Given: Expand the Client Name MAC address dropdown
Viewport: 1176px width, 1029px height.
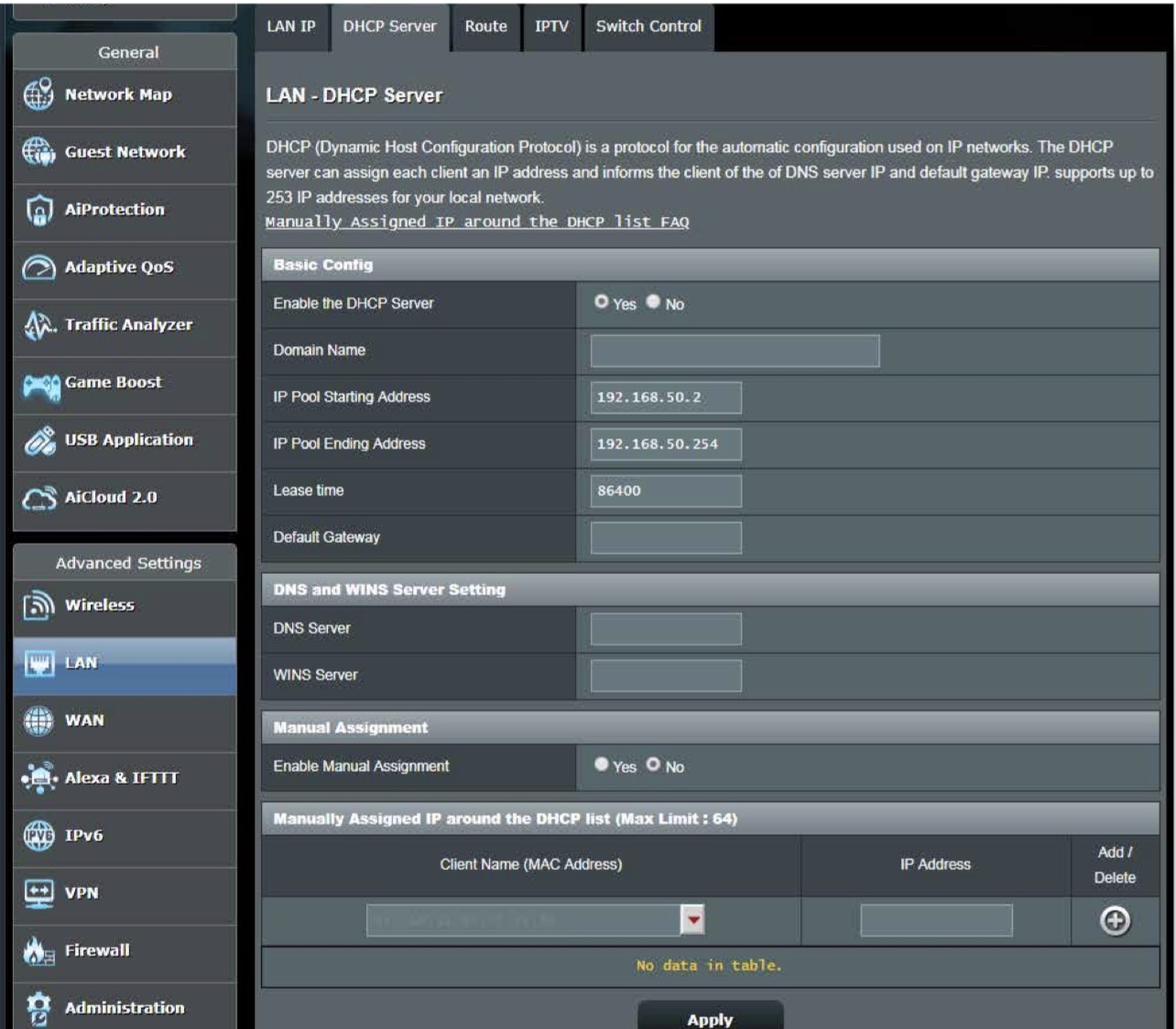Looking at the screenshot, I should point(693,920).
